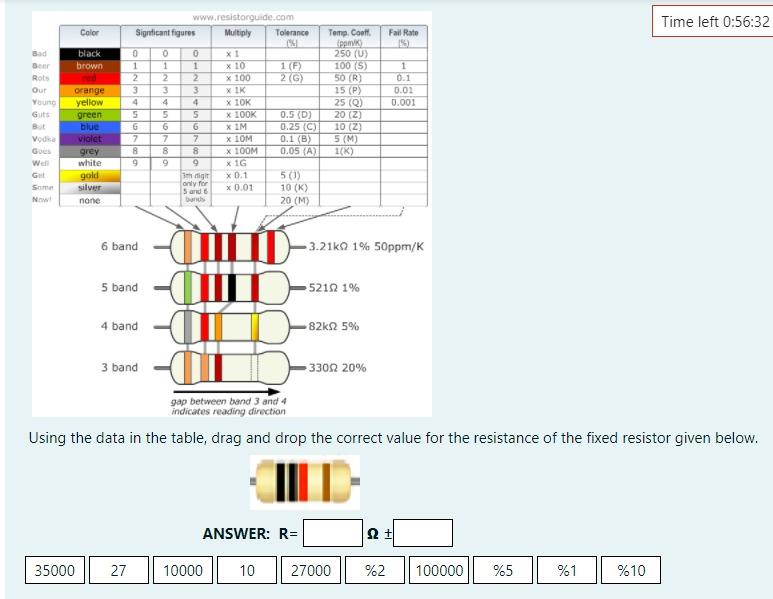773x599 pixels.
Task: Click the resistance value drop box after R=
Action: pos(333,533)
